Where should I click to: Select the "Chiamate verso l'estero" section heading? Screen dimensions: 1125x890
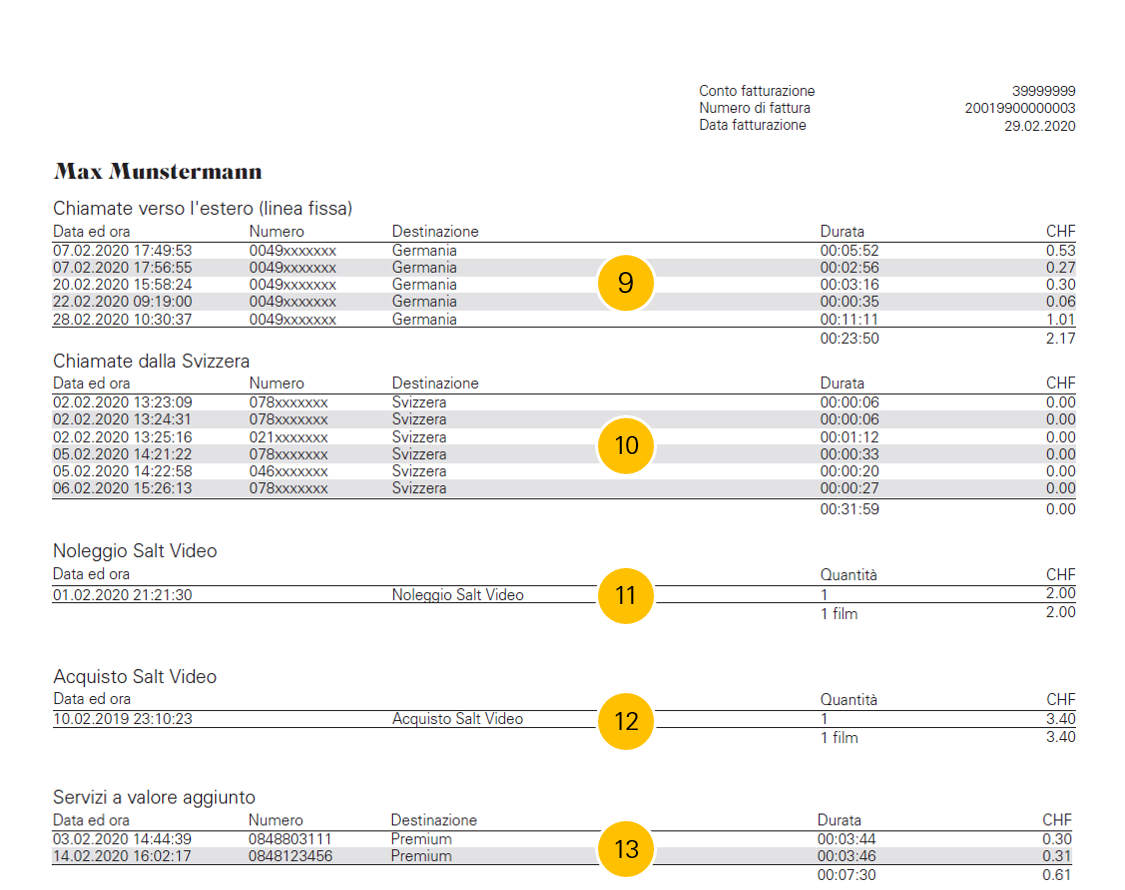click(x=202, y=209)
